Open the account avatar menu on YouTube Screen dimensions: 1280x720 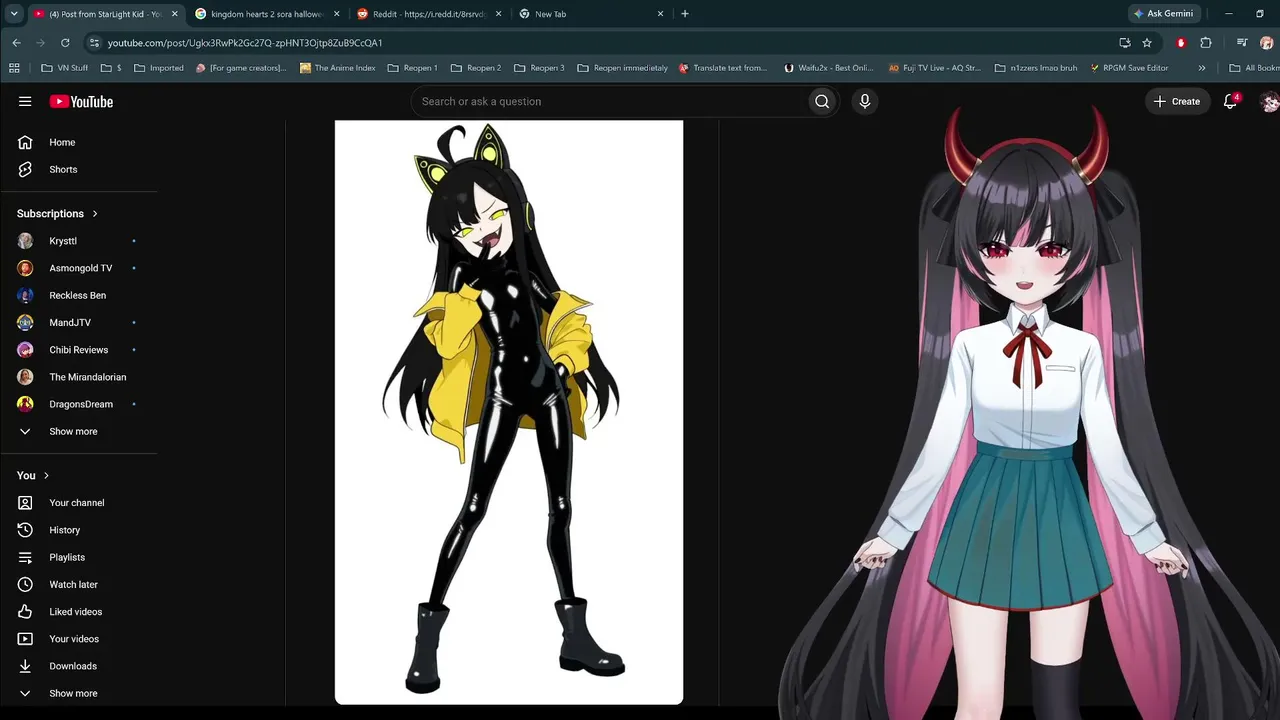click(1270, 101)
